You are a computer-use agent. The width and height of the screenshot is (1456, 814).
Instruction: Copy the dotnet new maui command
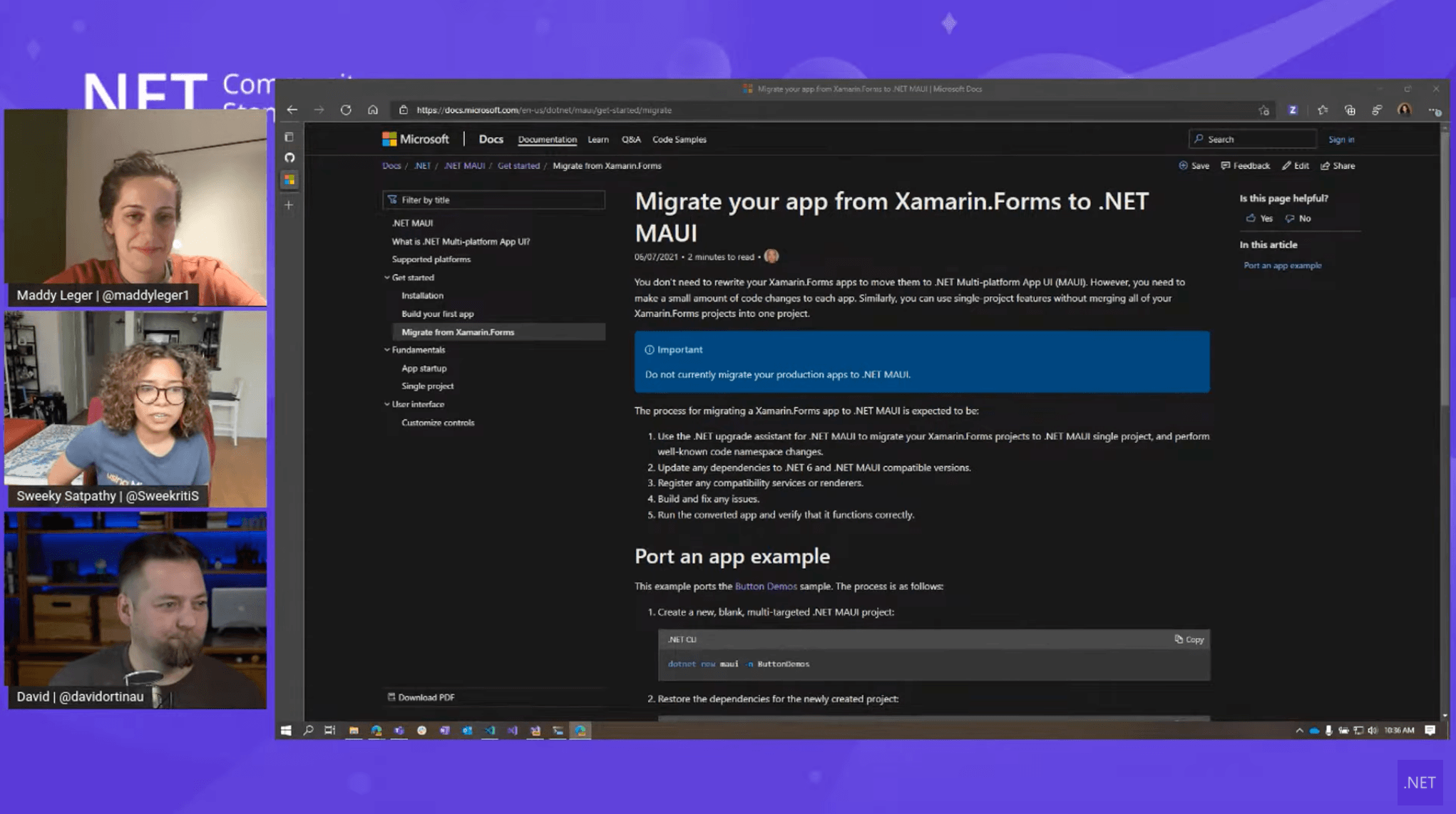pos(1189,639)
